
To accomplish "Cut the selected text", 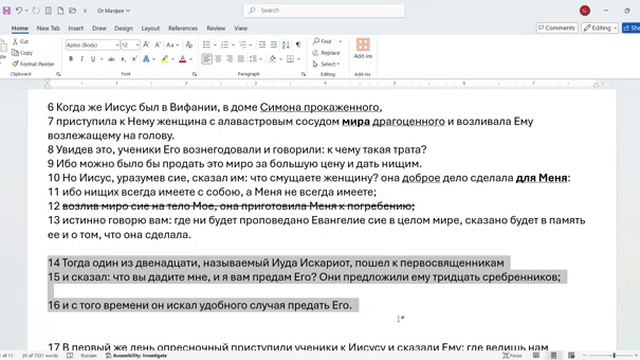I will pos(20,42).
